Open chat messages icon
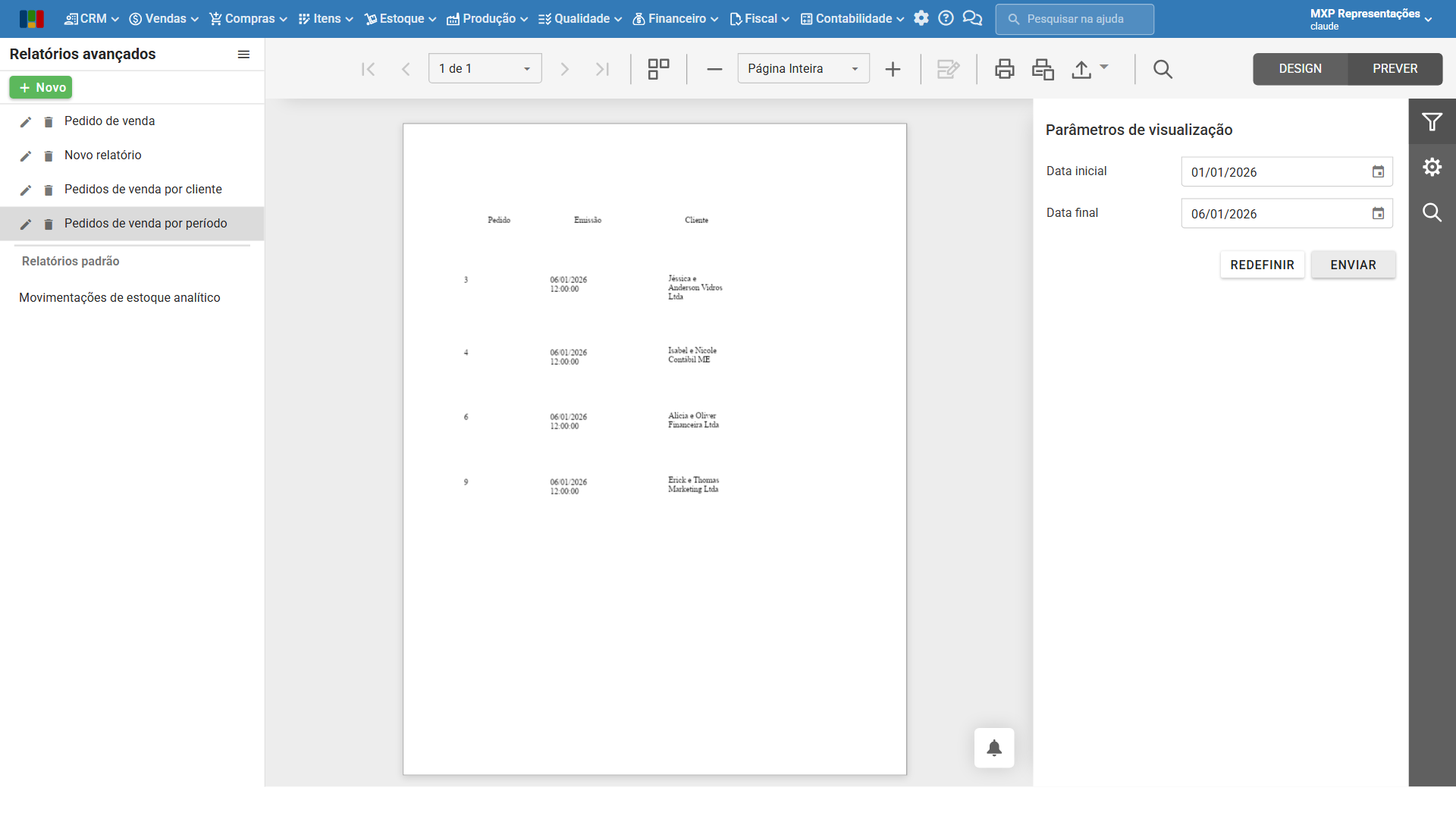Screen dimensions: 1456x819 click(x=972, y=18)
